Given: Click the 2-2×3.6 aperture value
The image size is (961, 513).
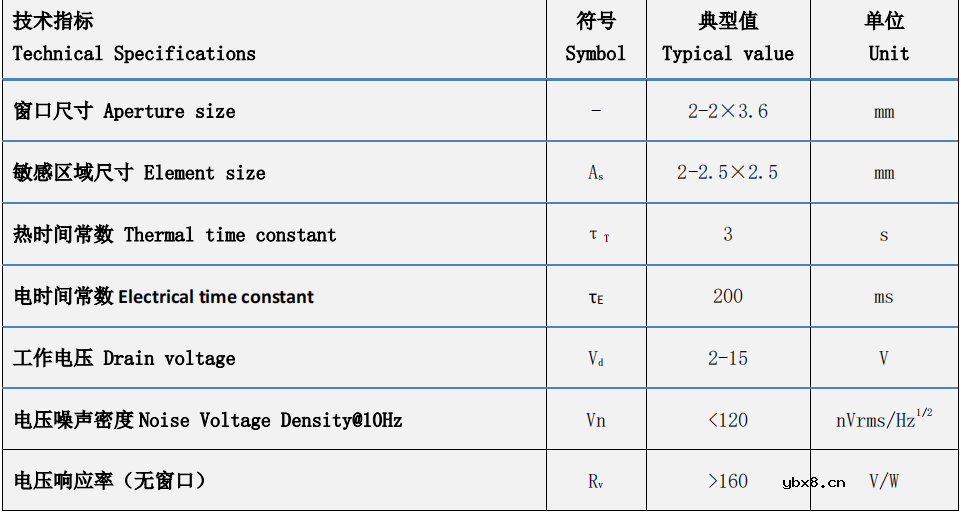Looking at the screenshot, I should (x=728, y=111).
